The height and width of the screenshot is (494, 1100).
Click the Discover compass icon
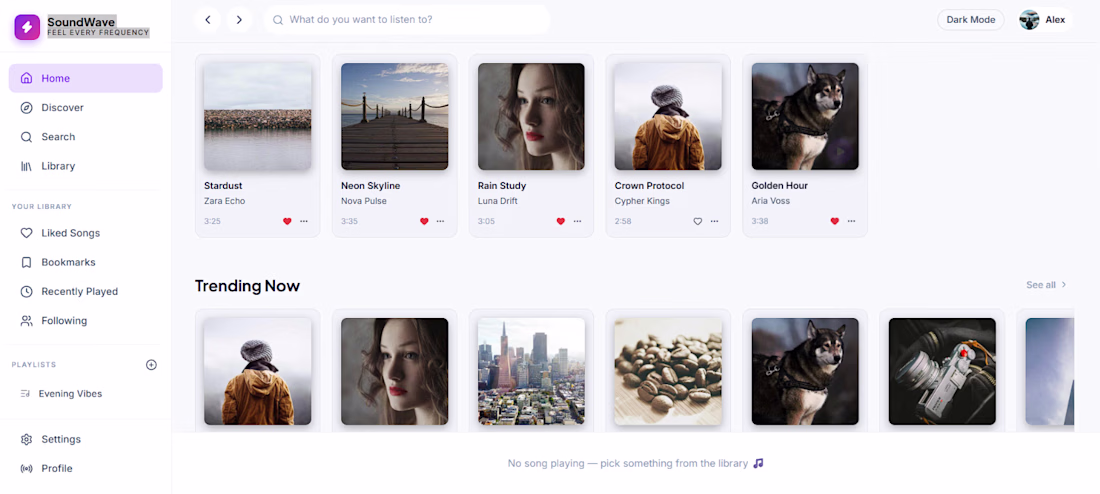click(x=27, y=107)
